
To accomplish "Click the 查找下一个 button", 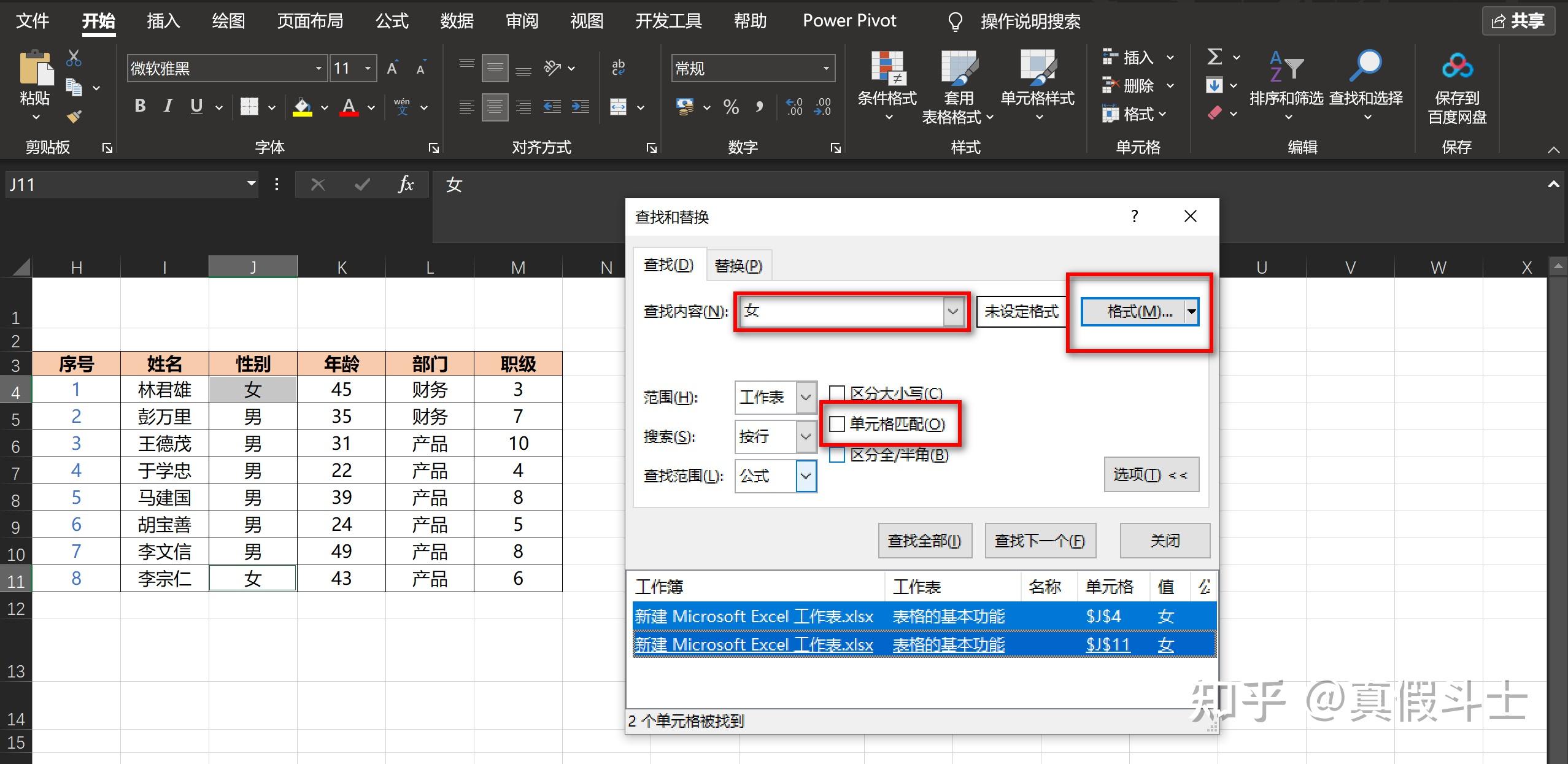I will (1040, 541).
